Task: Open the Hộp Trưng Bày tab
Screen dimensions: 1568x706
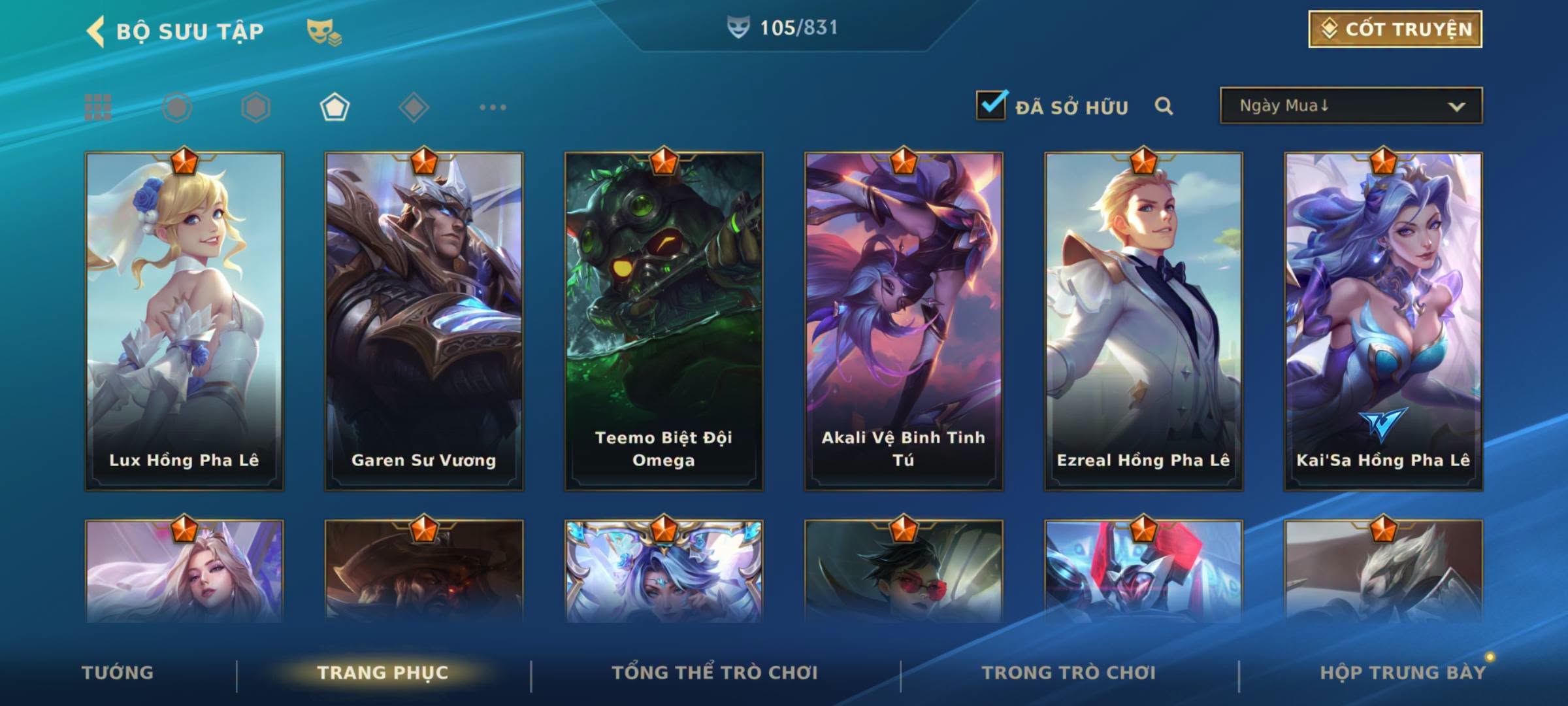Action: pyautogui.click(x=1403, y=673)
